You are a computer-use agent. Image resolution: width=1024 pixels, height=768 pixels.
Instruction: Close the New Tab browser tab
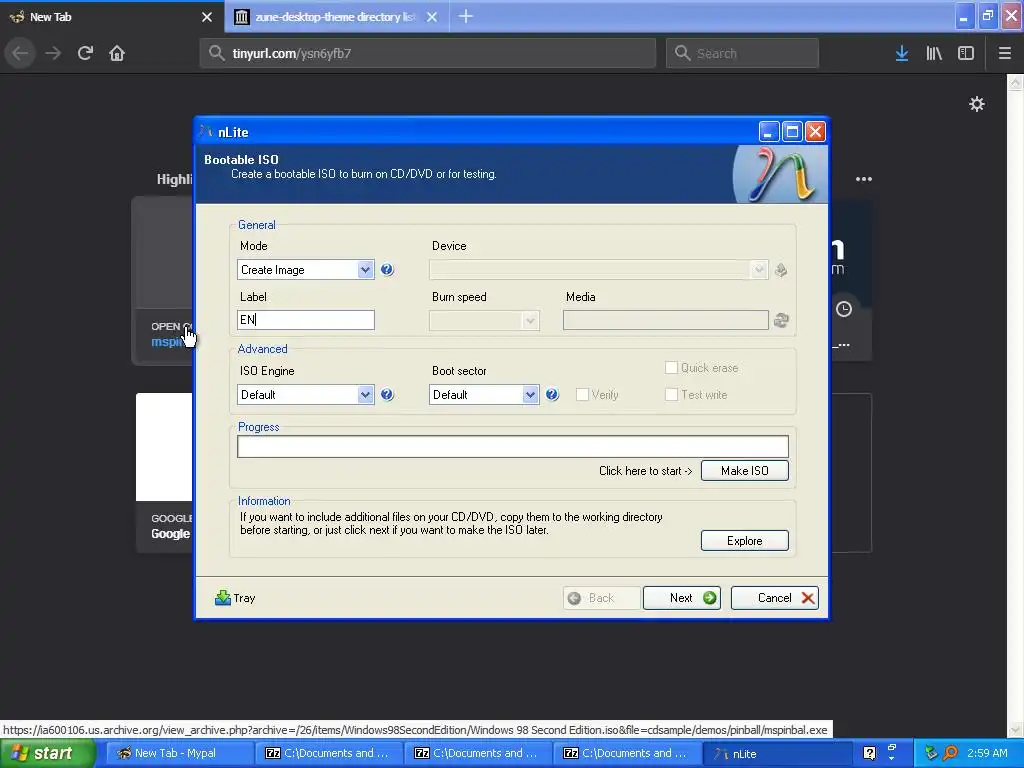207,17
